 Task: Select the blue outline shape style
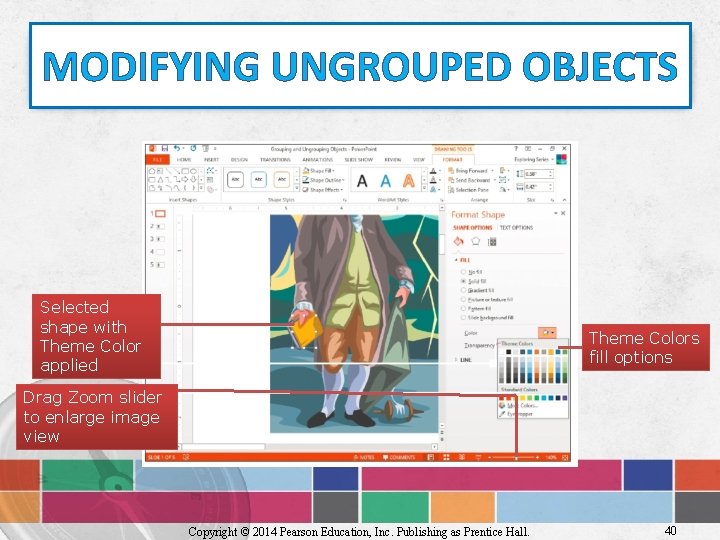click(x=259, y=180)
